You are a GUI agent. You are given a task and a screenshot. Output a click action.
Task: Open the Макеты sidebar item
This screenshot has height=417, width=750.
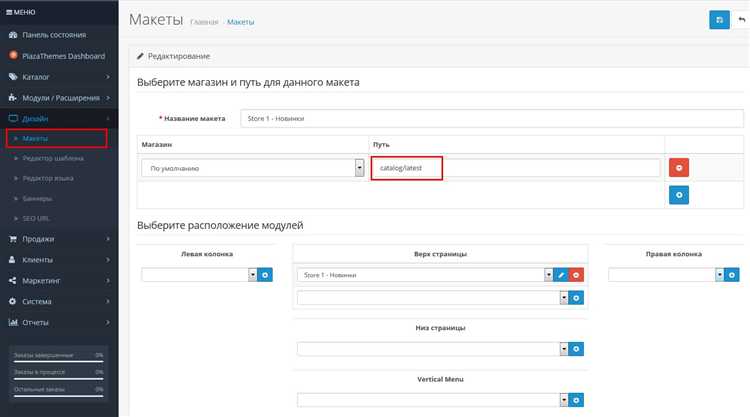tap(36, 138)
